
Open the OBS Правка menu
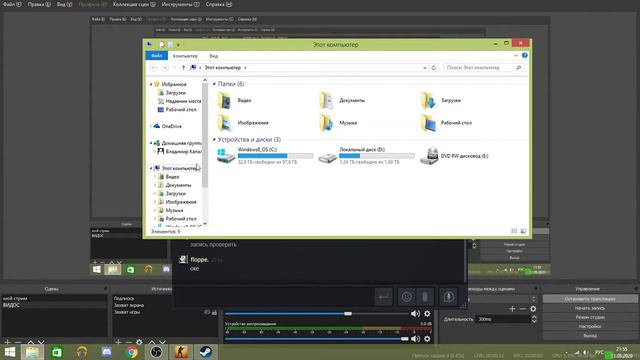click(x=39, y=4)
